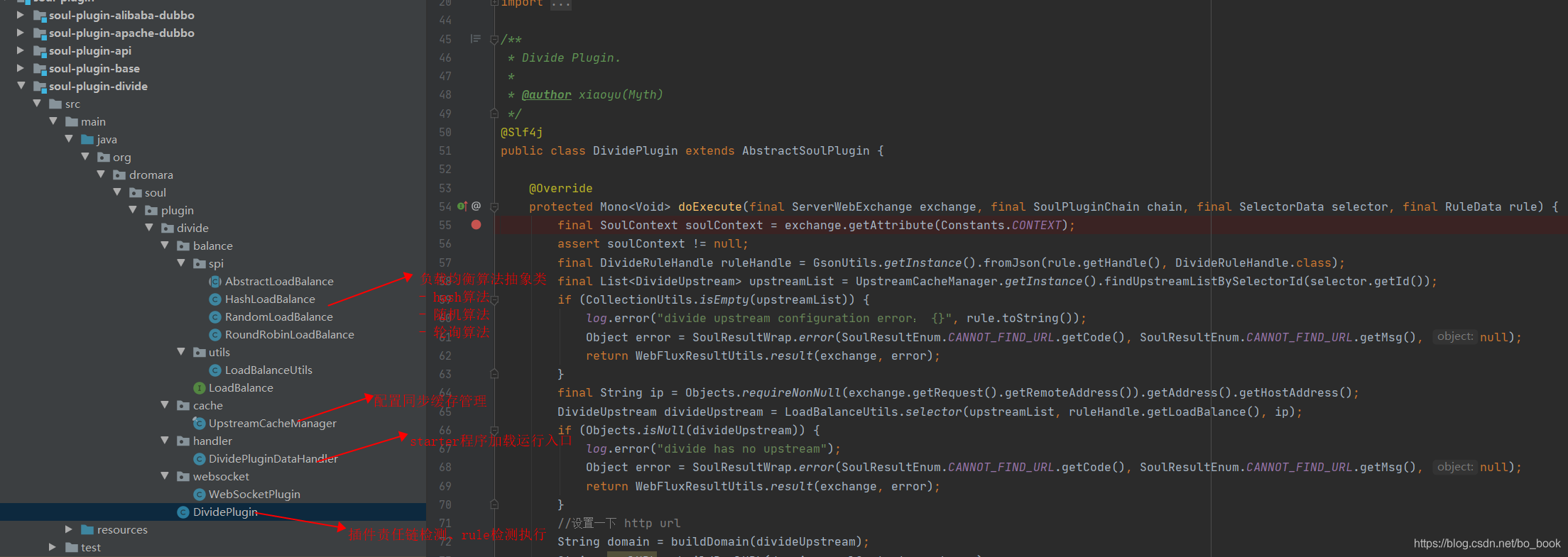This screenshot has width=1568, height=557.
Task: Select DividePluginDataHandler in the project tree
Action: click(273, 458)
